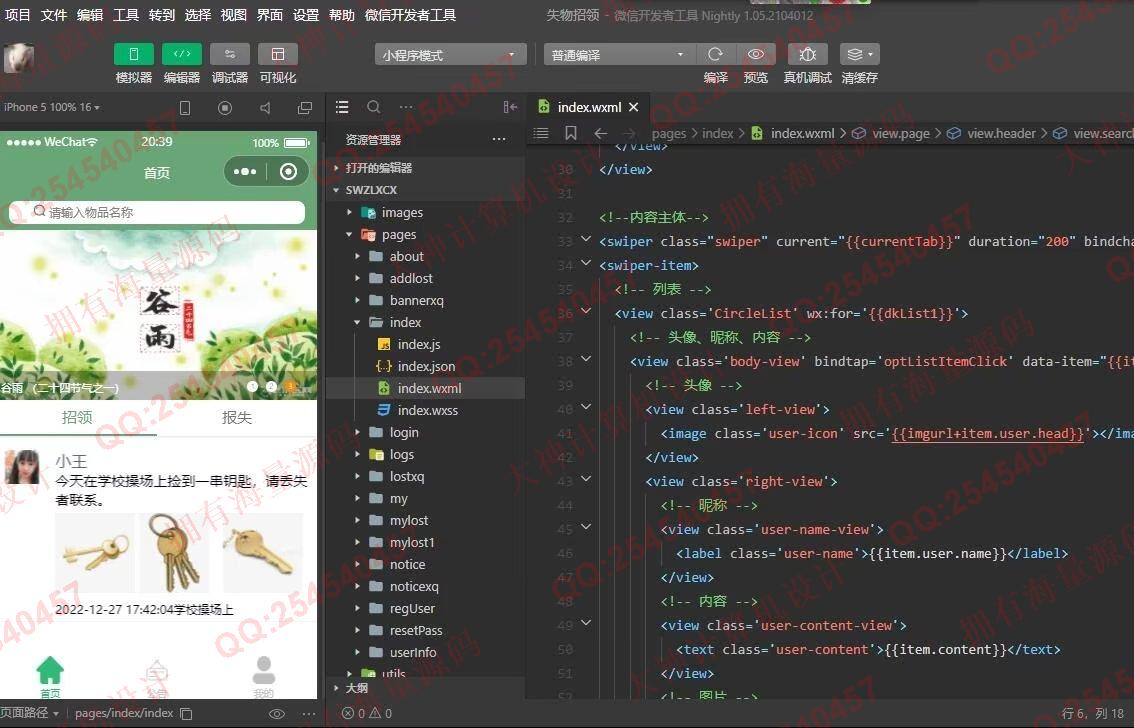Toggle the 可视化 visual panel button
Viewport: 1134px width, 728px height.
pos(278,54)
